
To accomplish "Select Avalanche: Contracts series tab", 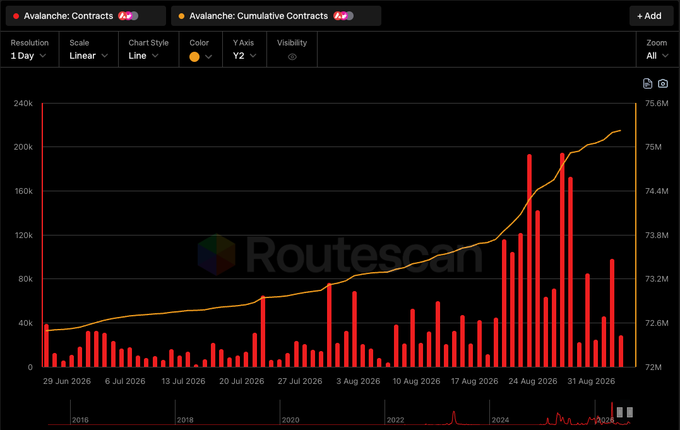I will tap(85, 16).
